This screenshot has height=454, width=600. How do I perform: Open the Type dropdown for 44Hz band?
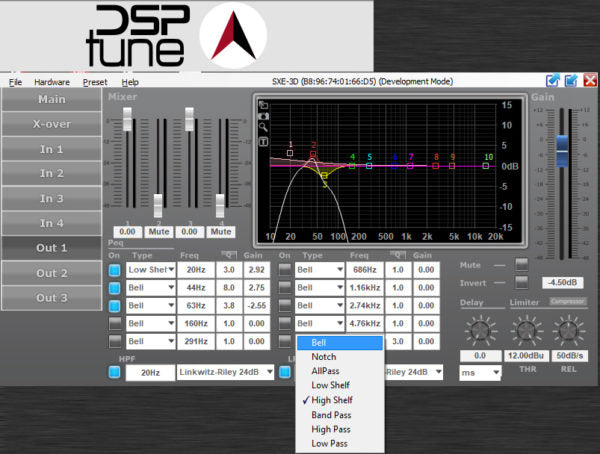tap(152, 288)
